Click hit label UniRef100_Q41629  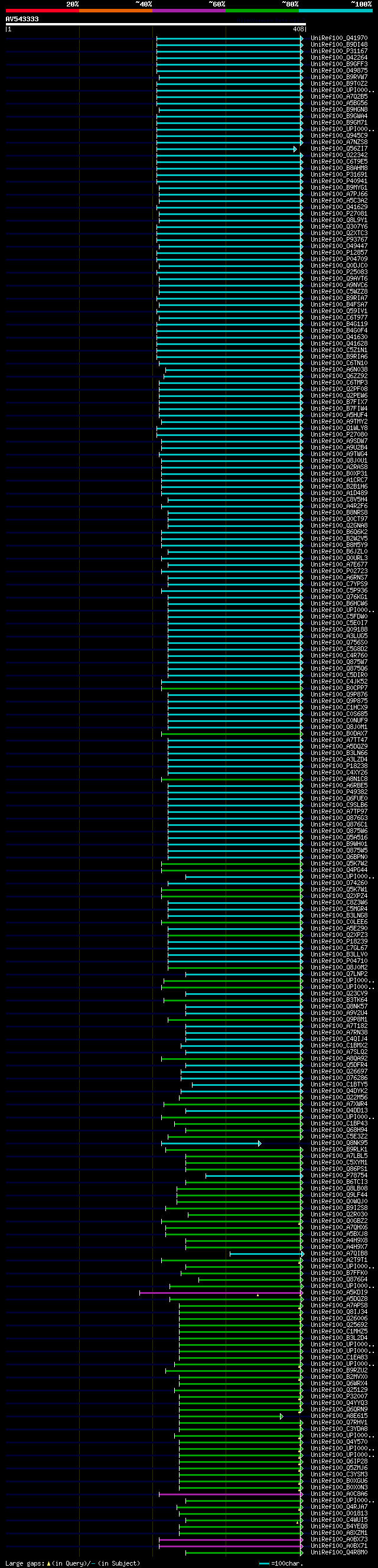pyautogui.click(x=339, y=207)
